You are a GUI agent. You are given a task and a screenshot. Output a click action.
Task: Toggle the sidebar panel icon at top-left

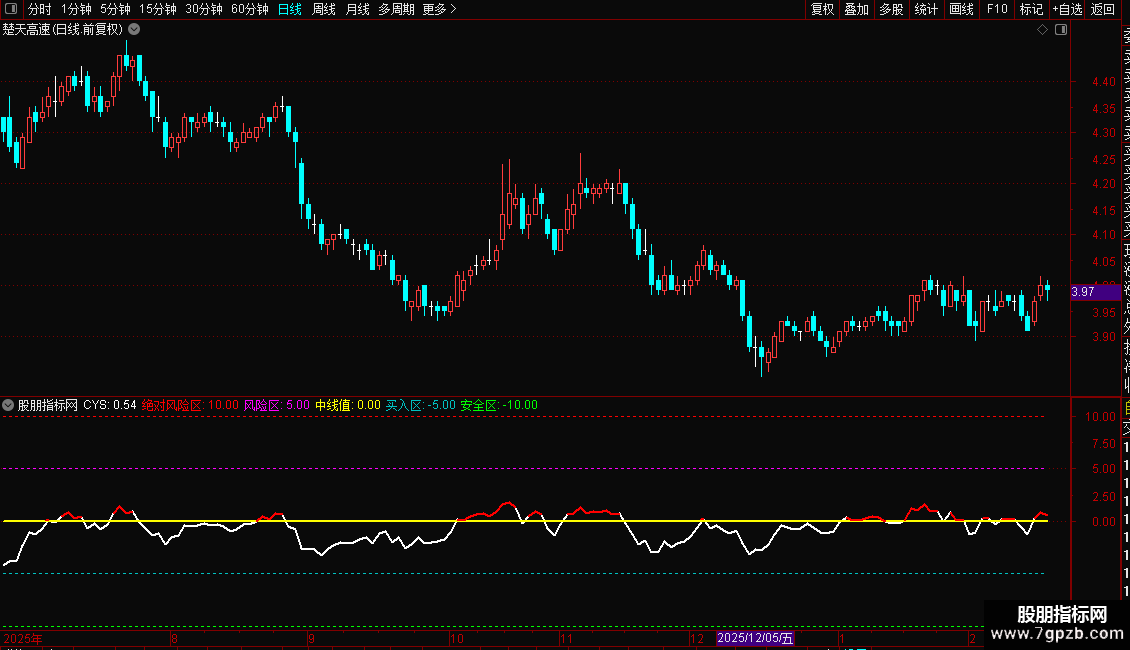pyautogui.click(x=11, y=9)
